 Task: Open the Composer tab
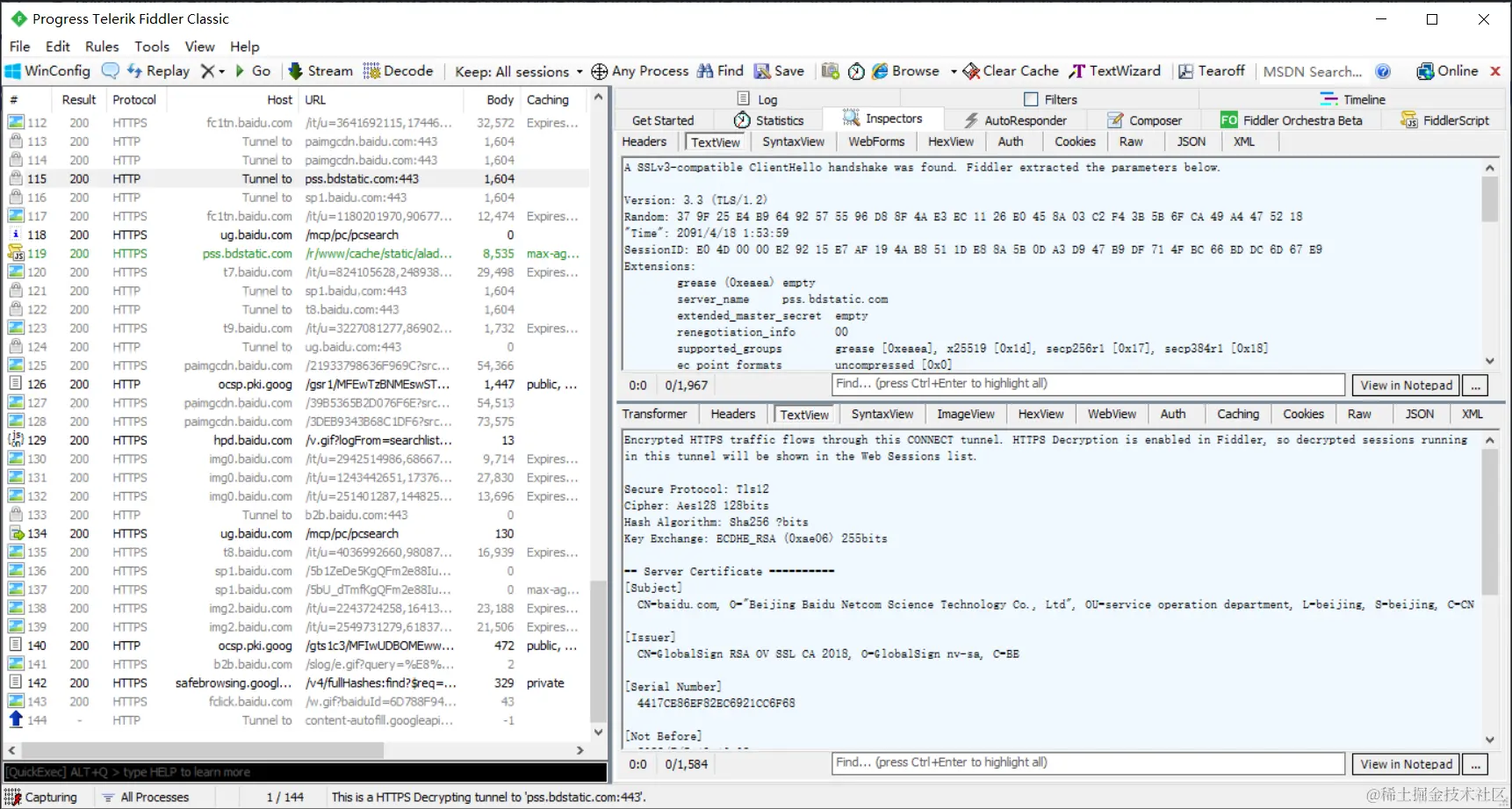tap(1145, 120)
